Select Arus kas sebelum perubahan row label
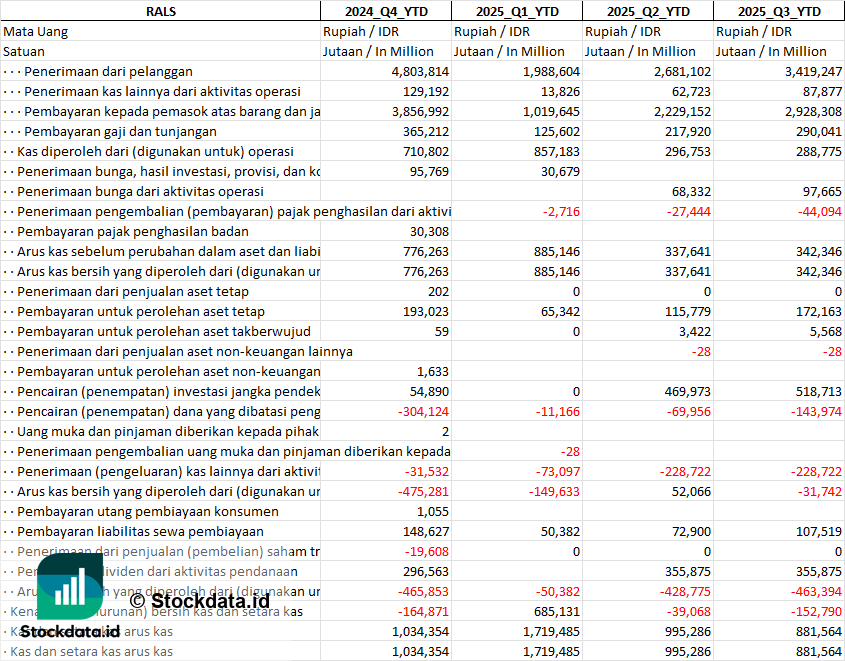Image resolution: width=845 pixels, height=661 pixels. (x=161, y=251)
